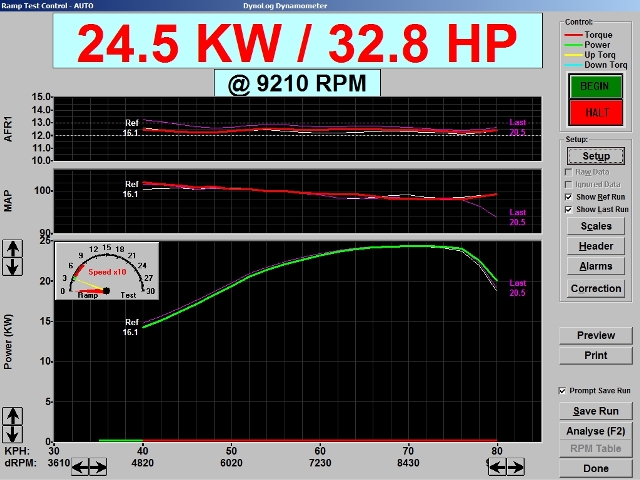Uncheck Show Ref Run checkbox
Image resolution: width=640 pixels, height=480 pixels.
point(568,197)
